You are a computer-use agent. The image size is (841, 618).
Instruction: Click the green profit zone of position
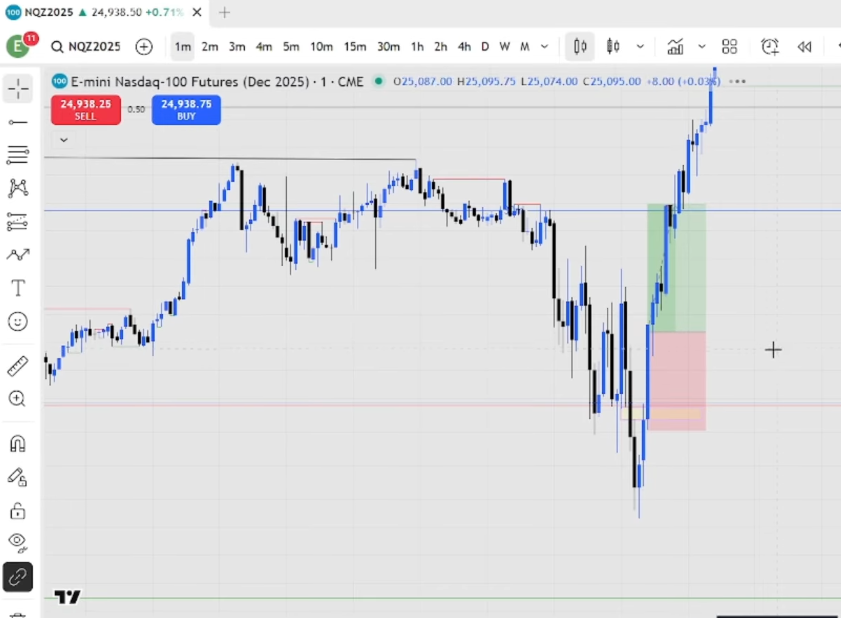click(676, 267)
